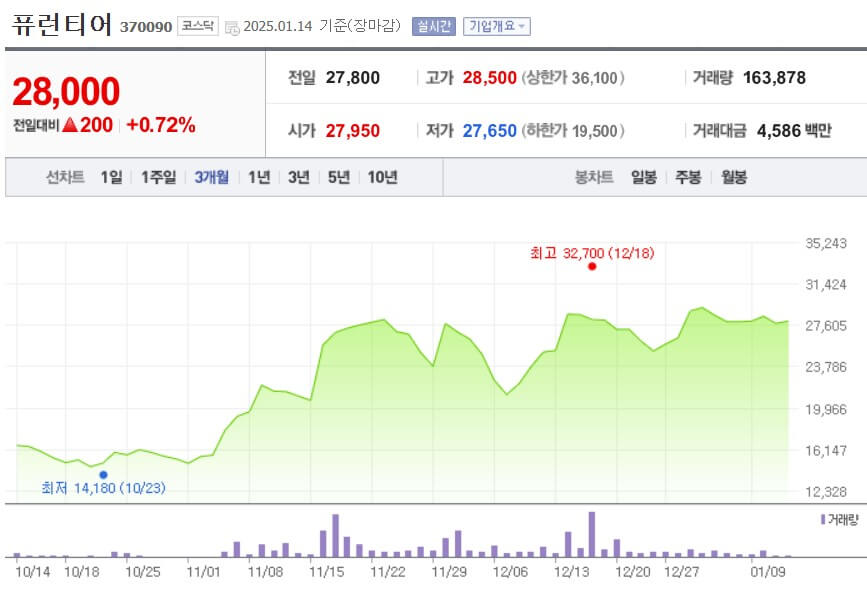Viewport: 867px width, 593px height.
Task: Select the 10년 line chart tab
Action: (x=383, y=177)
